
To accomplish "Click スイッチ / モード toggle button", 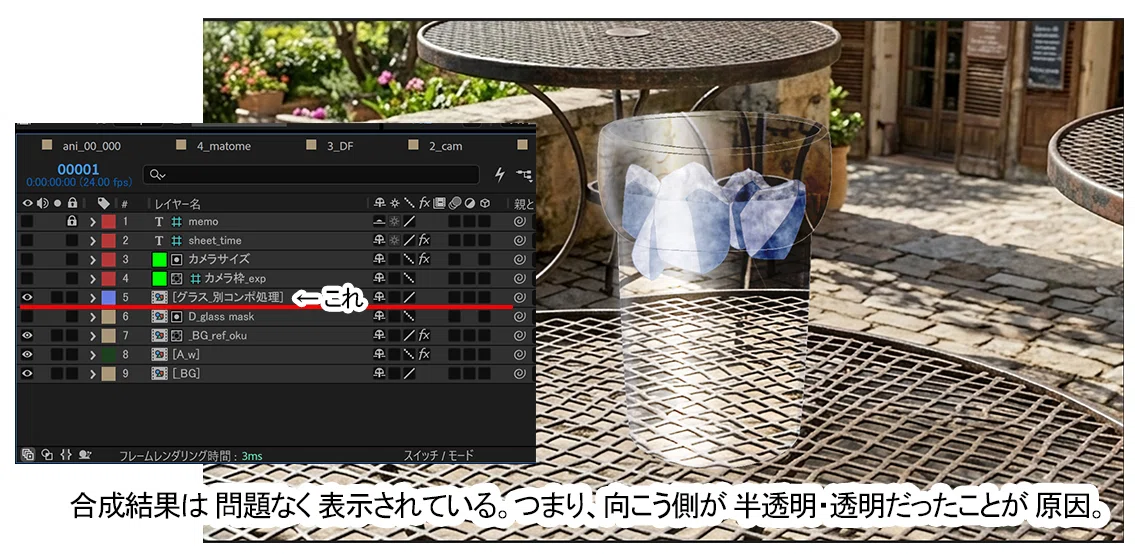I will pos(439,456).
